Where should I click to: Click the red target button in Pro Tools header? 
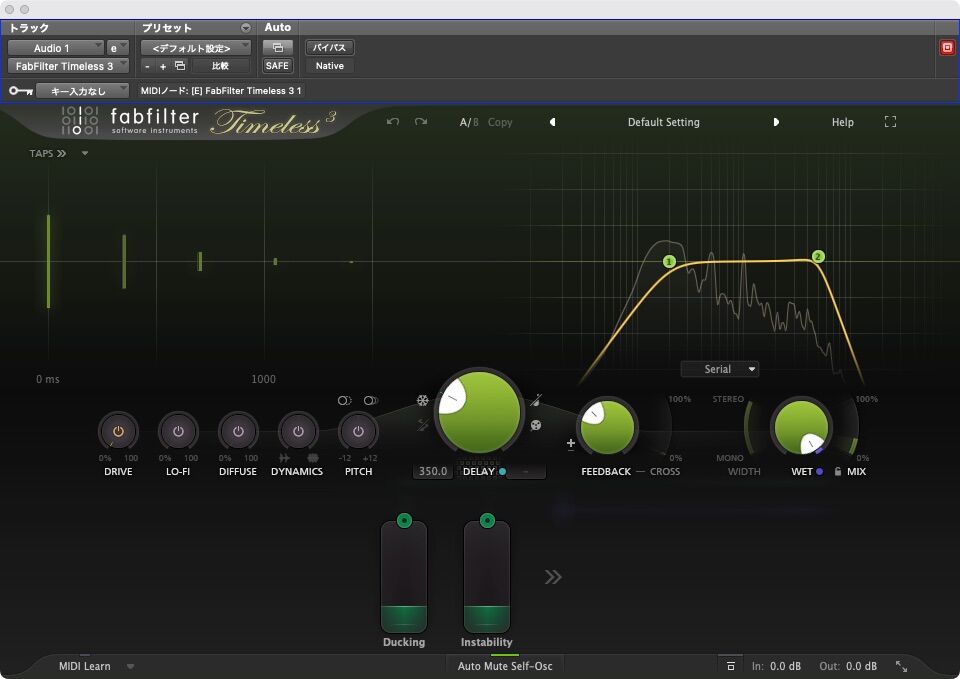pos(947,48)
